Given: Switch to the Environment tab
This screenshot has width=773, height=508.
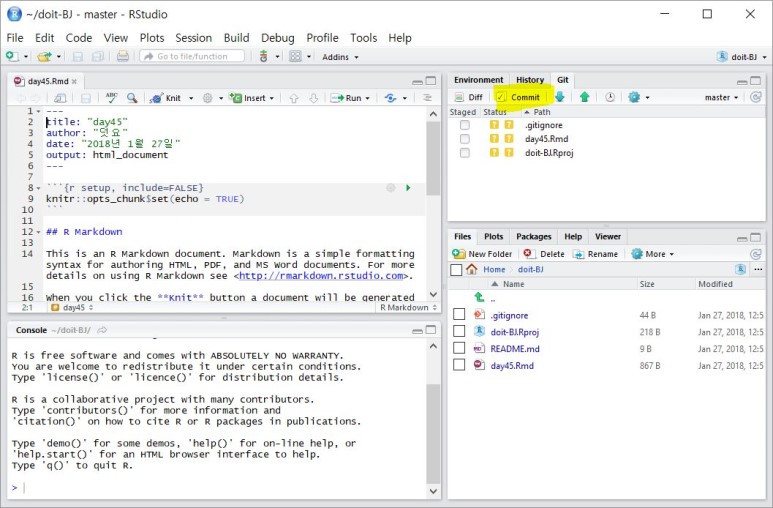Looking at the screenshot, I should point(478,80).
